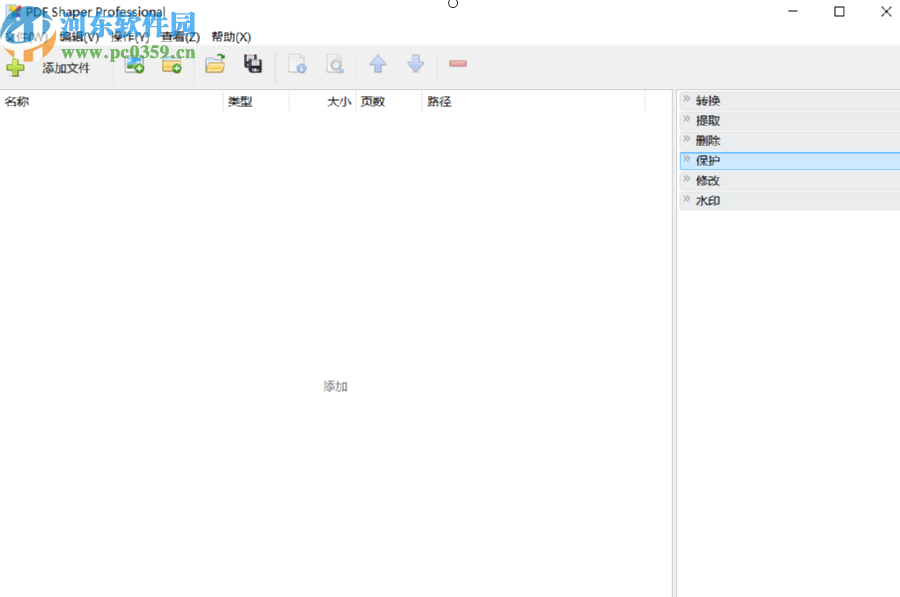Select the add image files toolbar icon
Viewport: 900px width, 597px height.
[x=134, y=63]
